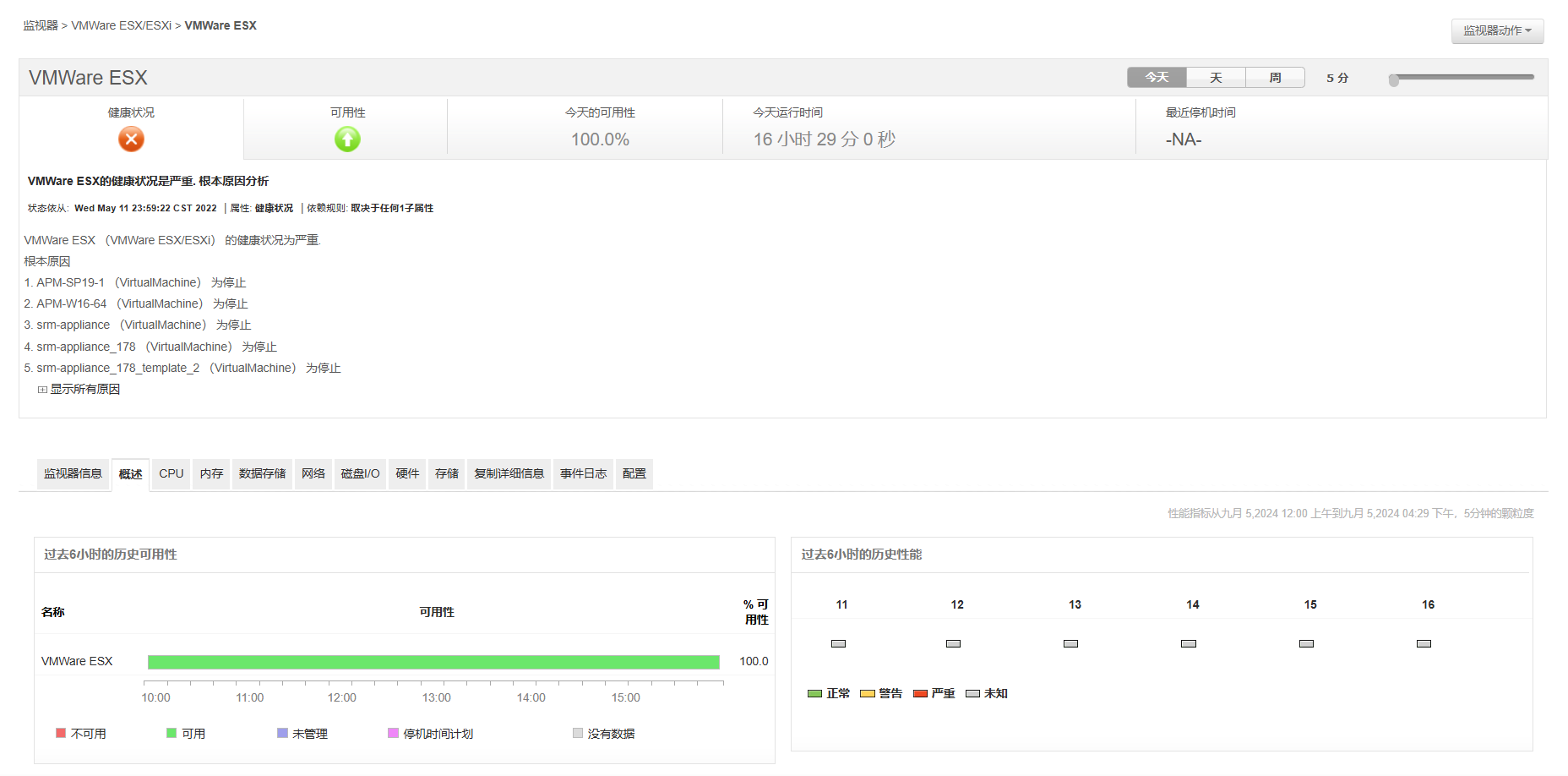Open the 复制详细信息 tab
Image resolution: width=1568 pixels, height=776 pixels.
click(x=509, y=473)
